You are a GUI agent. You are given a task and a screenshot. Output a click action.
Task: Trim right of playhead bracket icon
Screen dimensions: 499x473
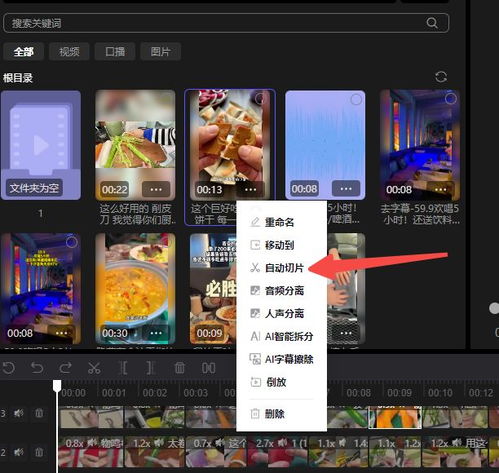pos(151,368)
